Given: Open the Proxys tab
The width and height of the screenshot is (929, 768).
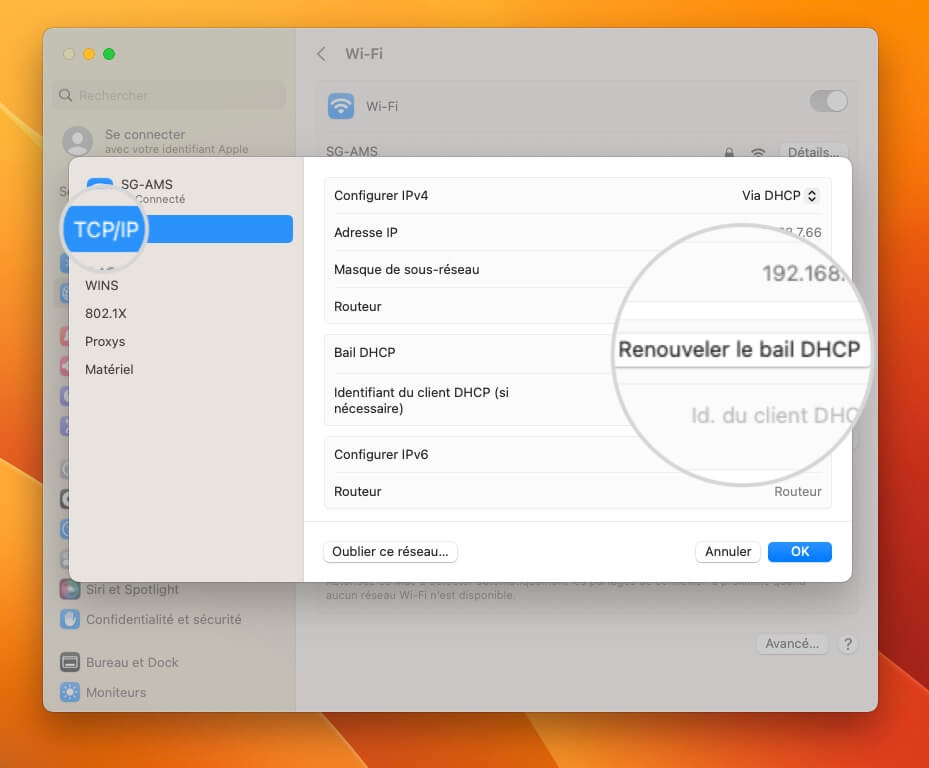Looking at the screenshot, I should click(x=105, y=341).
